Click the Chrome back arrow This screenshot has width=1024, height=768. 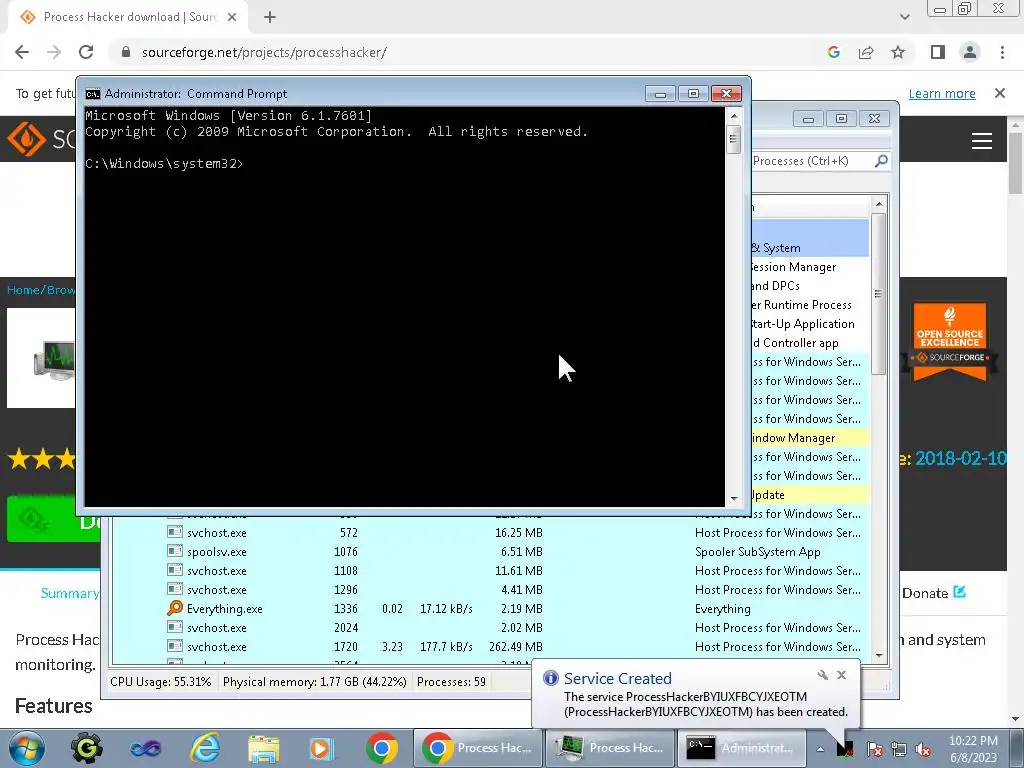pyautogui.click(x=22, y=52)
